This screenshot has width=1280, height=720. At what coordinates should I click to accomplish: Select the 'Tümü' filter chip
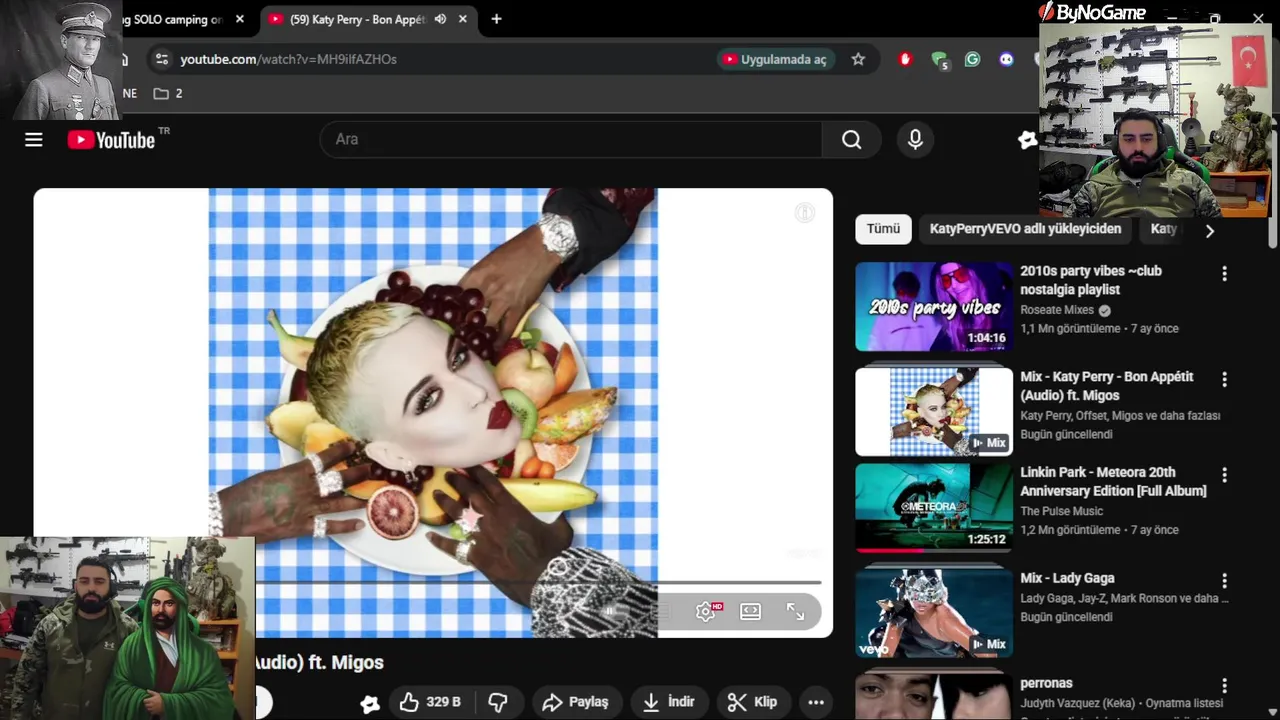tap(883, 229)
